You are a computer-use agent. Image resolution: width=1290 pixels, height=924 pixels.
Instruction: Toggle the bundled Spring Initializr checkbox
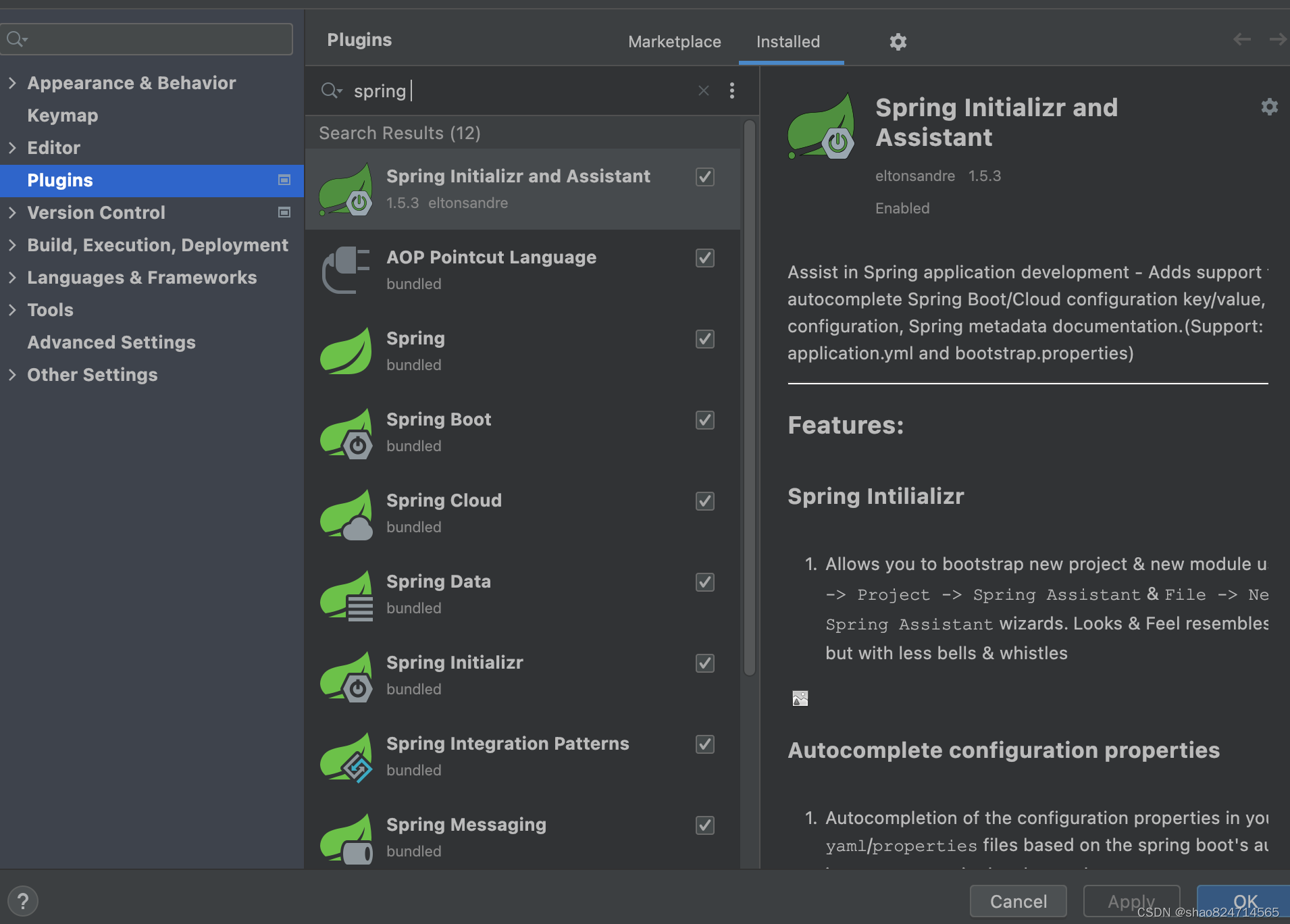point(705,663)
